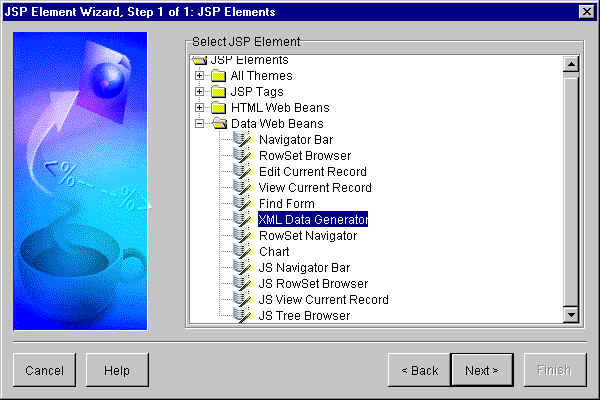
Task: Click the HTML Web Beans folder icon
Action: [x=217, y=108]
